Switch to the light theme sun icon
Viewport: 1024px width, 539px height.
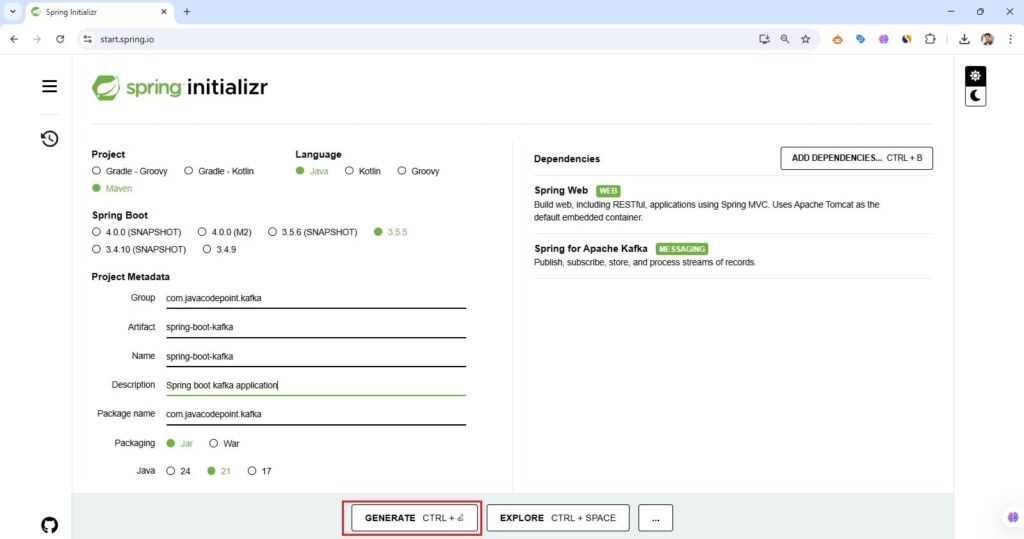tap(975, 76)
